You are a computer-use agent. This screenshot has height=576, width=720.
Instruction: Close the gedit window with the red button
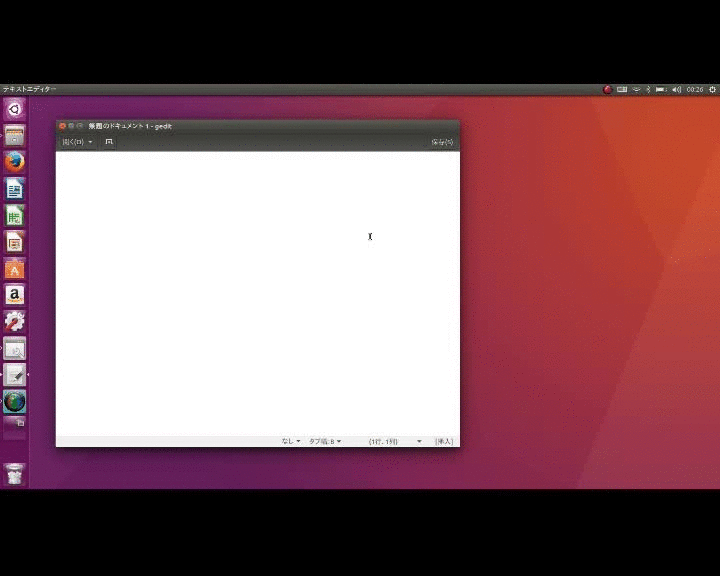click(x=62, y=126)
